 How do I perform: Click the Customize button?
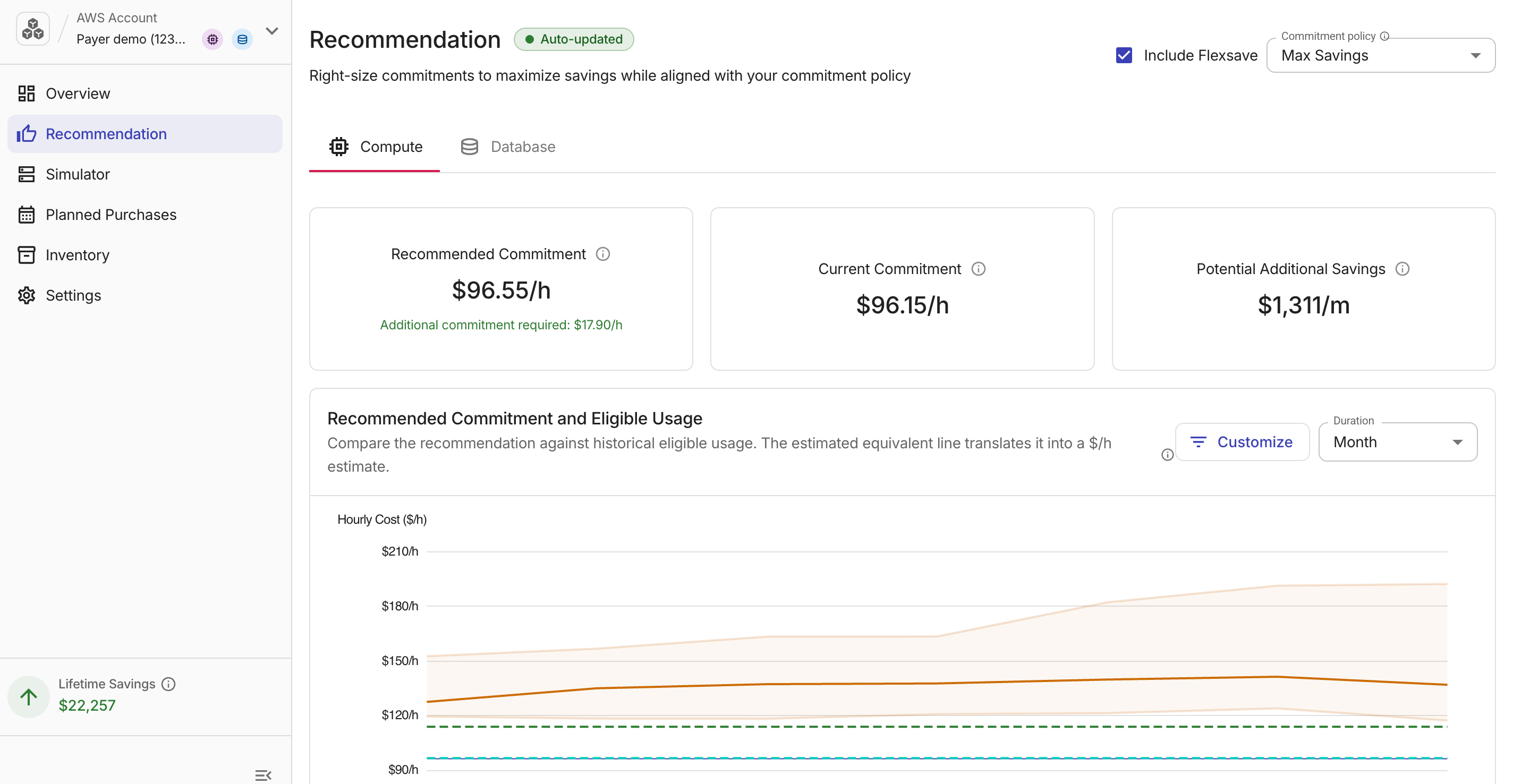(1242, 441)
